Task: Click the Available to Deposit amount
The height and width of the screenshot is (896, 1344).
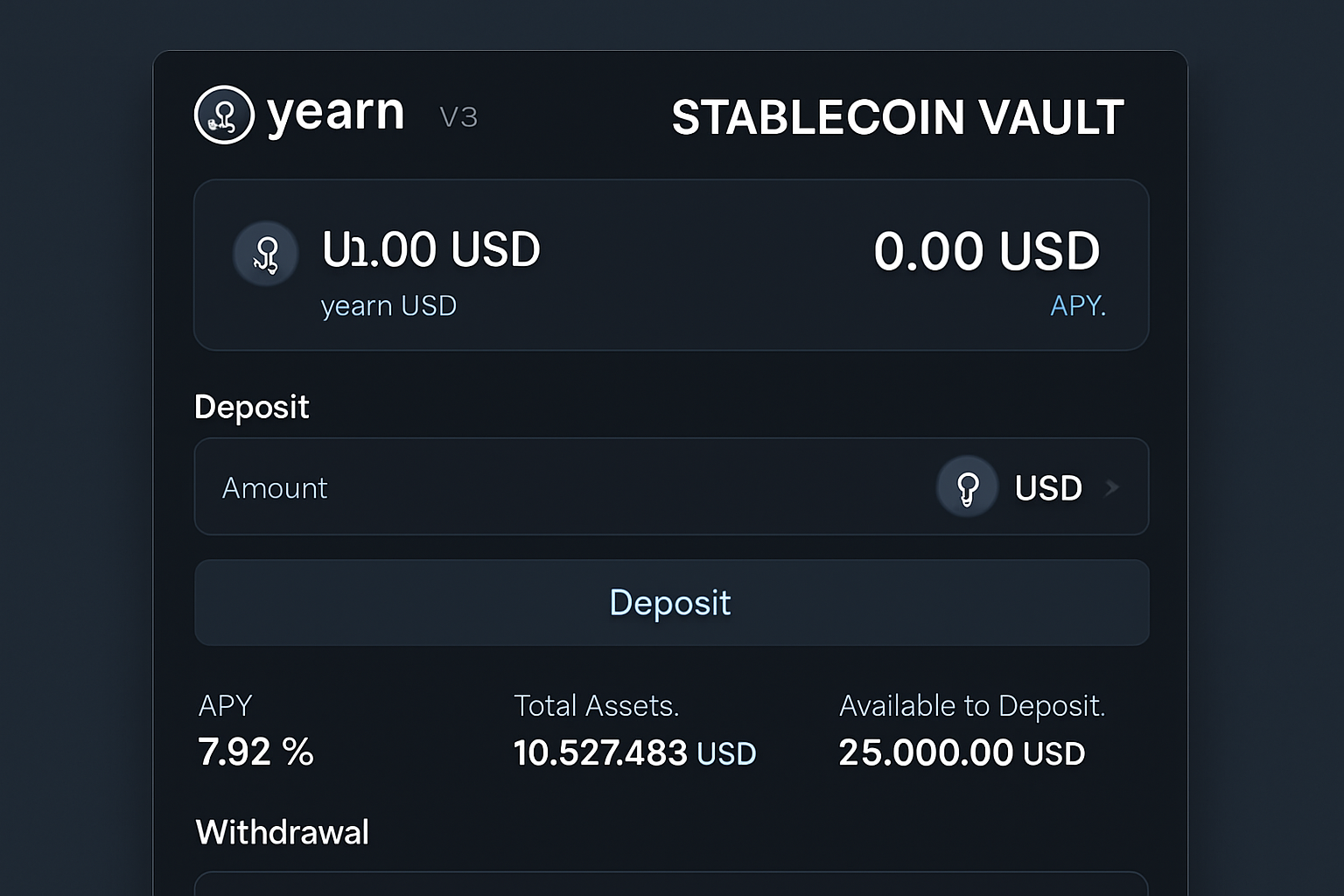Action: pyautogui.click(x=962, y=752)
